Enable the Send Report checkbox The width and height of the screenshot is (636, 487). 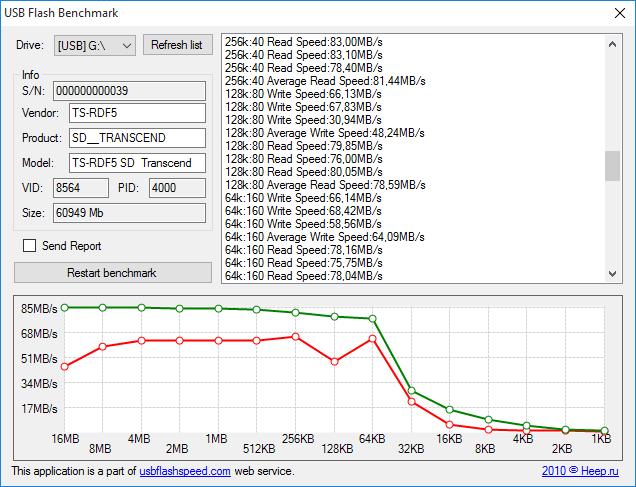(29, 246)
